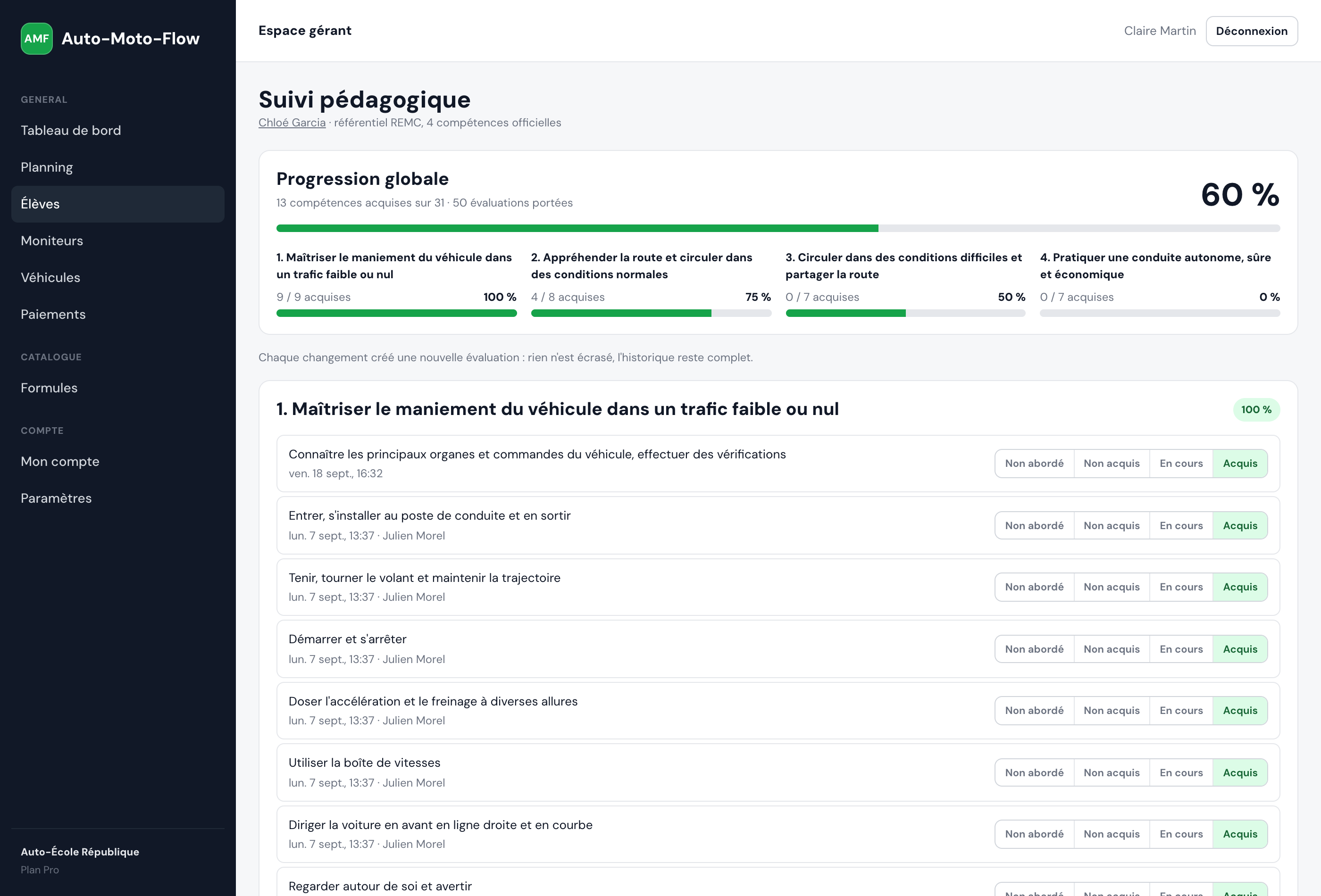This screenshot has height=896, width=1321.
Task: Click competence 4 title 'Pratiquer une conduite autonome'
Action: 1155,266
